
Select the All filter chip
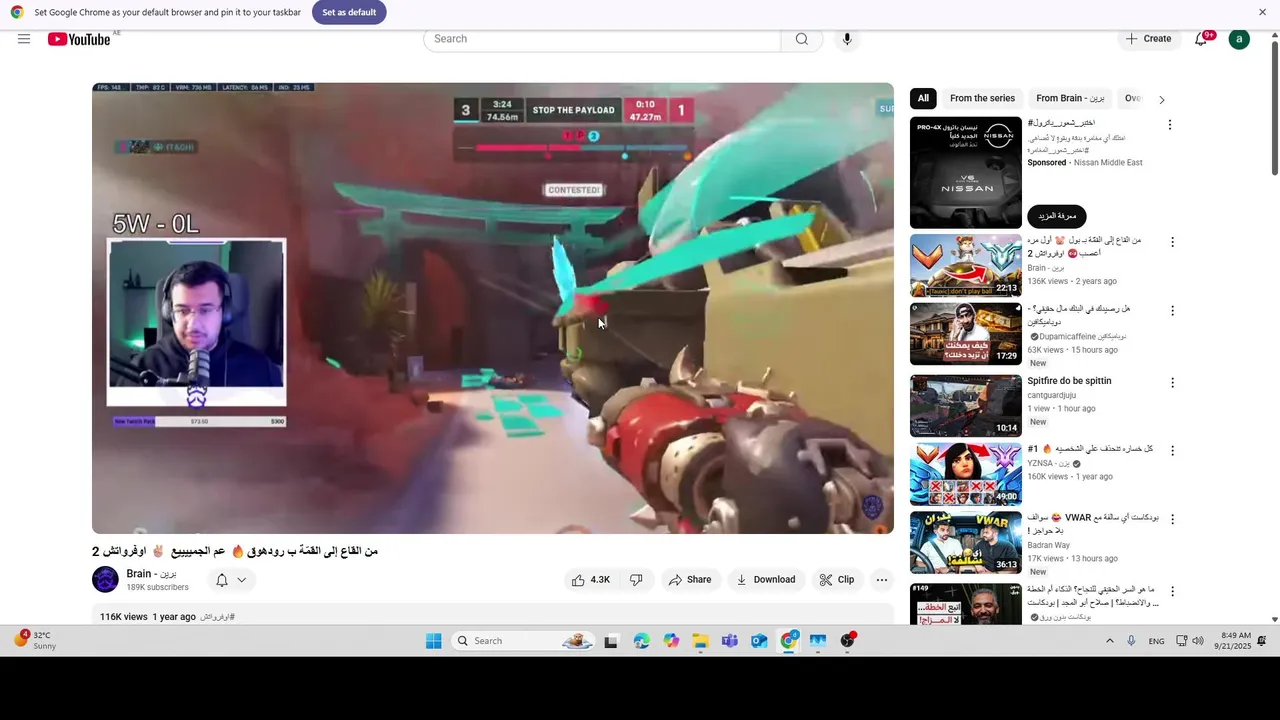click(x=923, y=98)
